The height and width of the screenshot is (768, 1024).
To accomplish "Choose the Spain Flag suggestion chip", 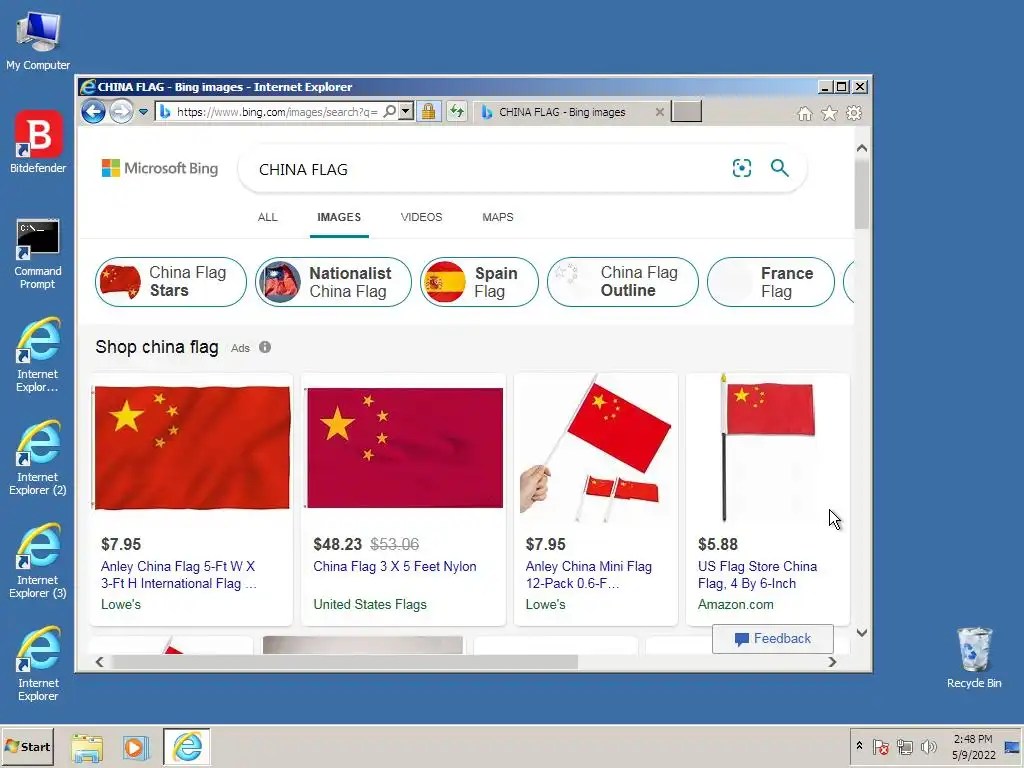I will point(479,282).
